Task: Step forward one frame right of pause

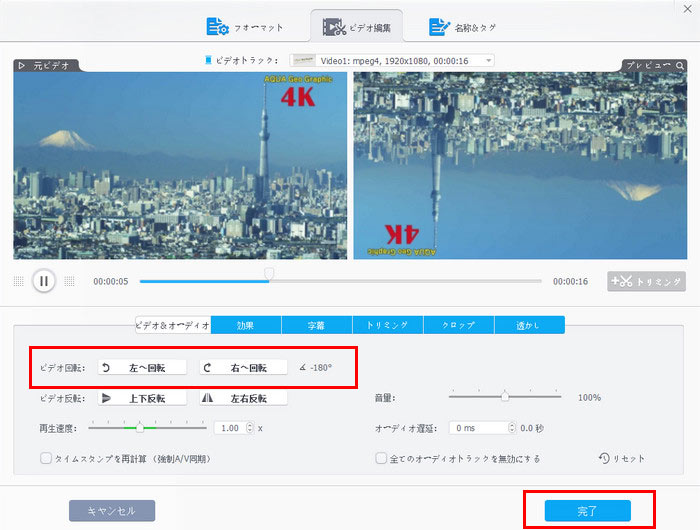Action: 68,282
